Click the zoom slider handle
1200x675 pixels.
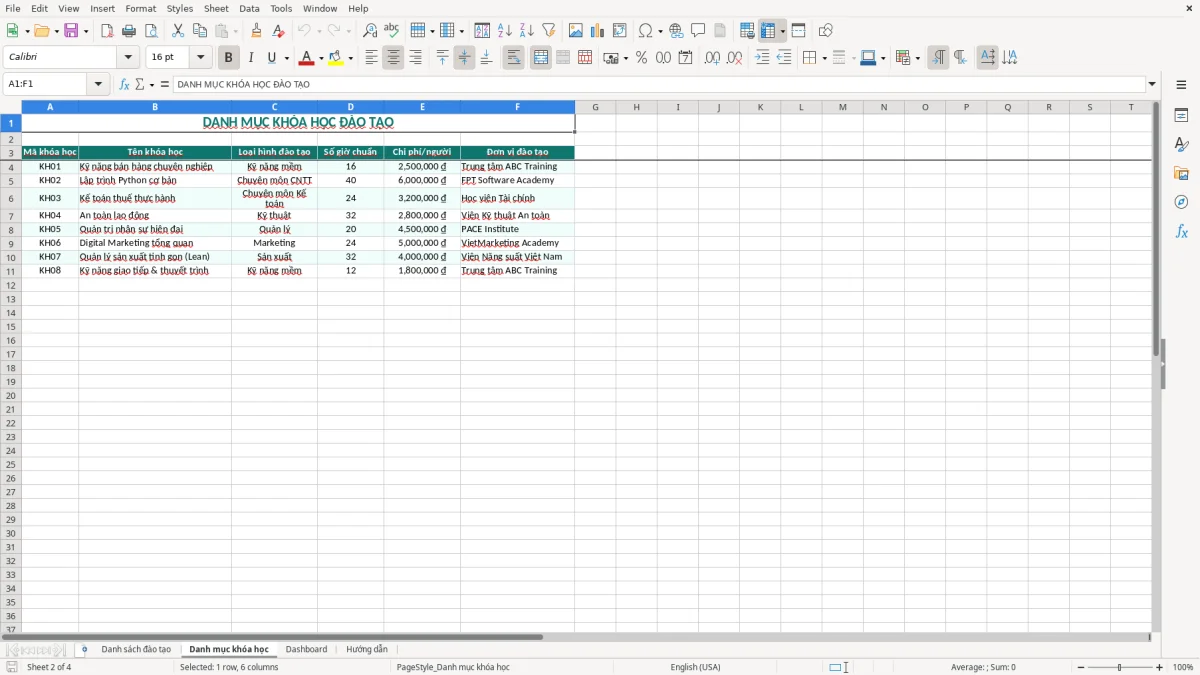point(1120,667)
